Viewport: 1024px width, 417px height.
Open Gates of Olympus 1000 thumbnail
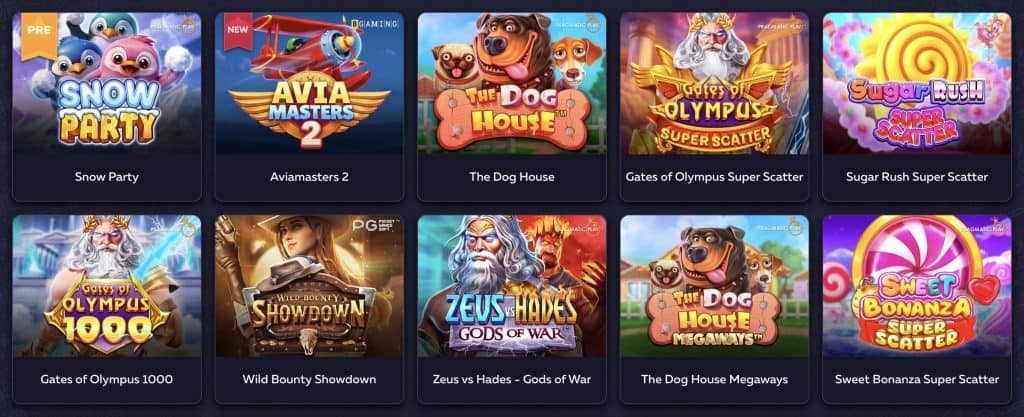coord(106,286)
